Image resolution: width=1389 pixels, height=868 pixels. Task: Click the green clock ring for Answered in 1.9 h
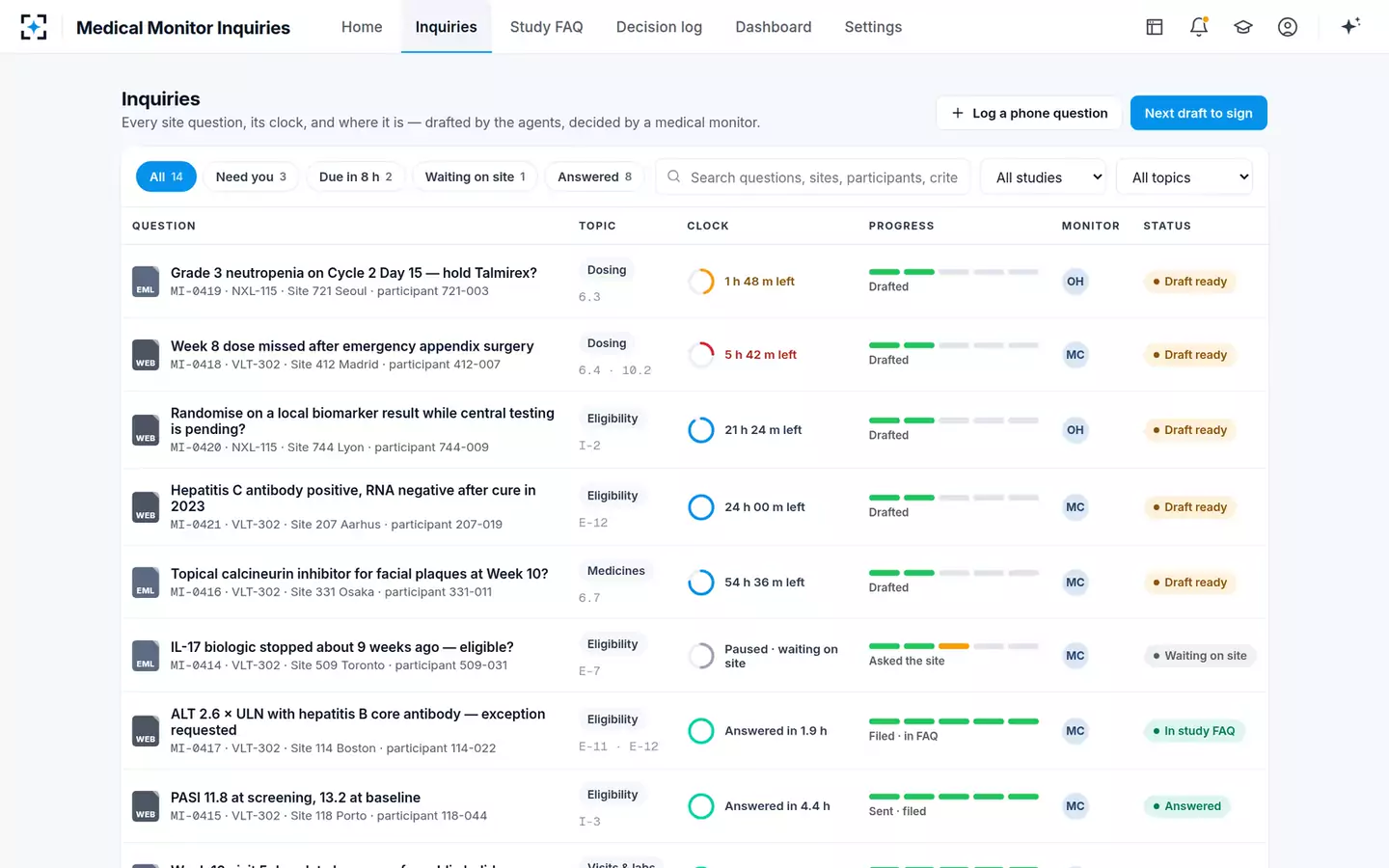701,731
